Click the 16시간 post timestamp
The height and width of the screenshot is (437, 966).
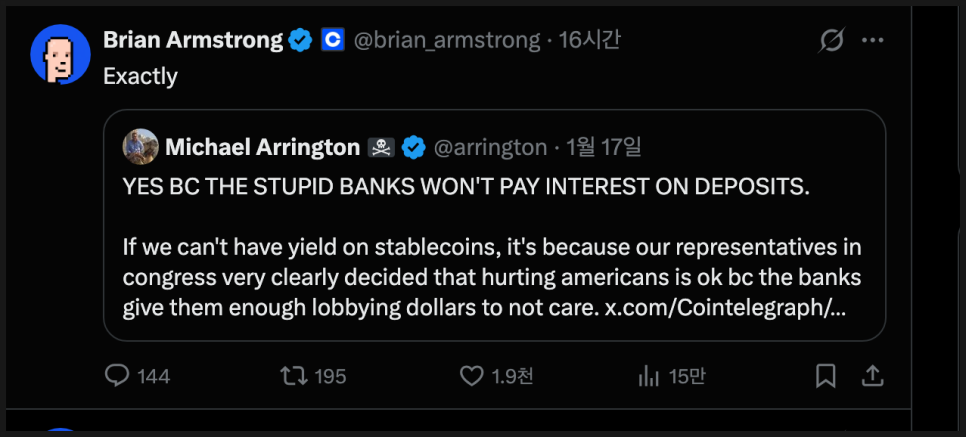coord(590,41)
